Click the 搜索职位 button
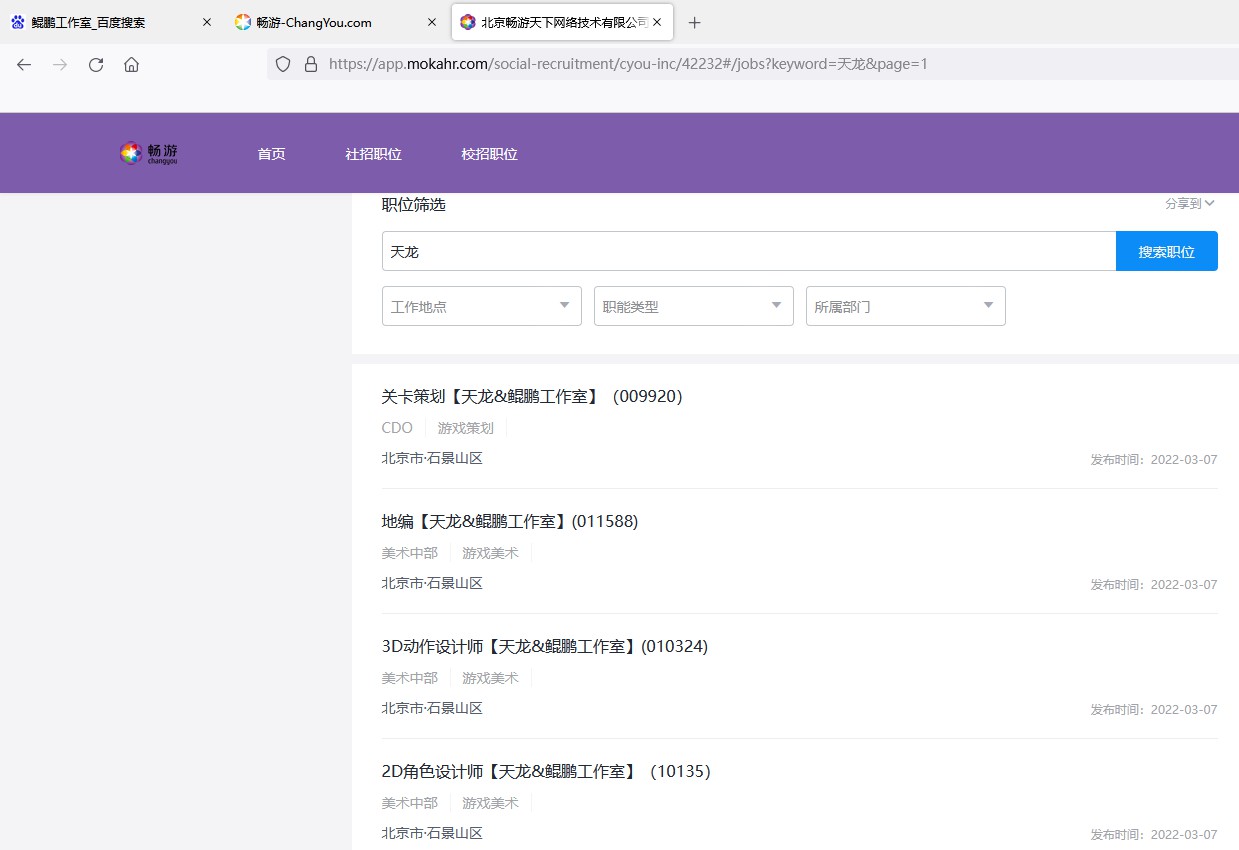Image resolution: width=1239 pixels, height=850 pixels. (x=1166, y=252)
